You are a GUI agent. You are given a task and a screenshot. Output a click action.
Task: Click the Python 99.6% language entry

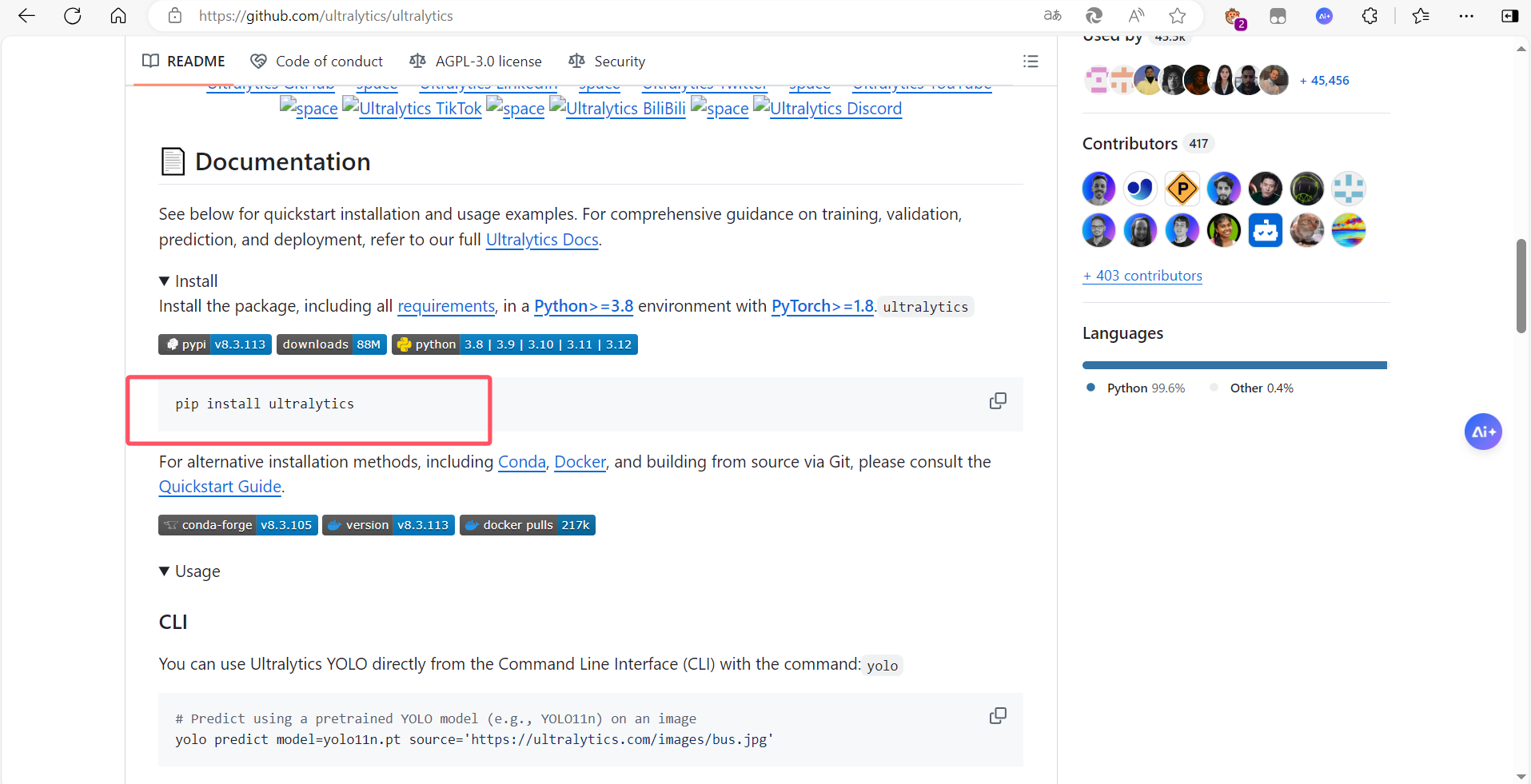click(1136, 388)
